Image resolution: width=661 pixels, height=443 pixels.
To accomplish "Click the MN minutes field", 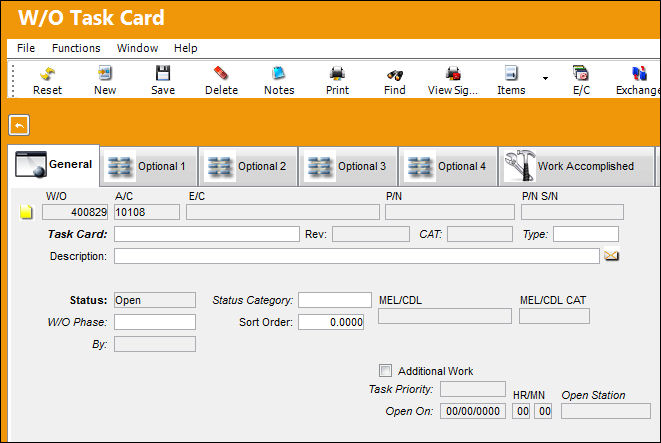I will point(543,411).
